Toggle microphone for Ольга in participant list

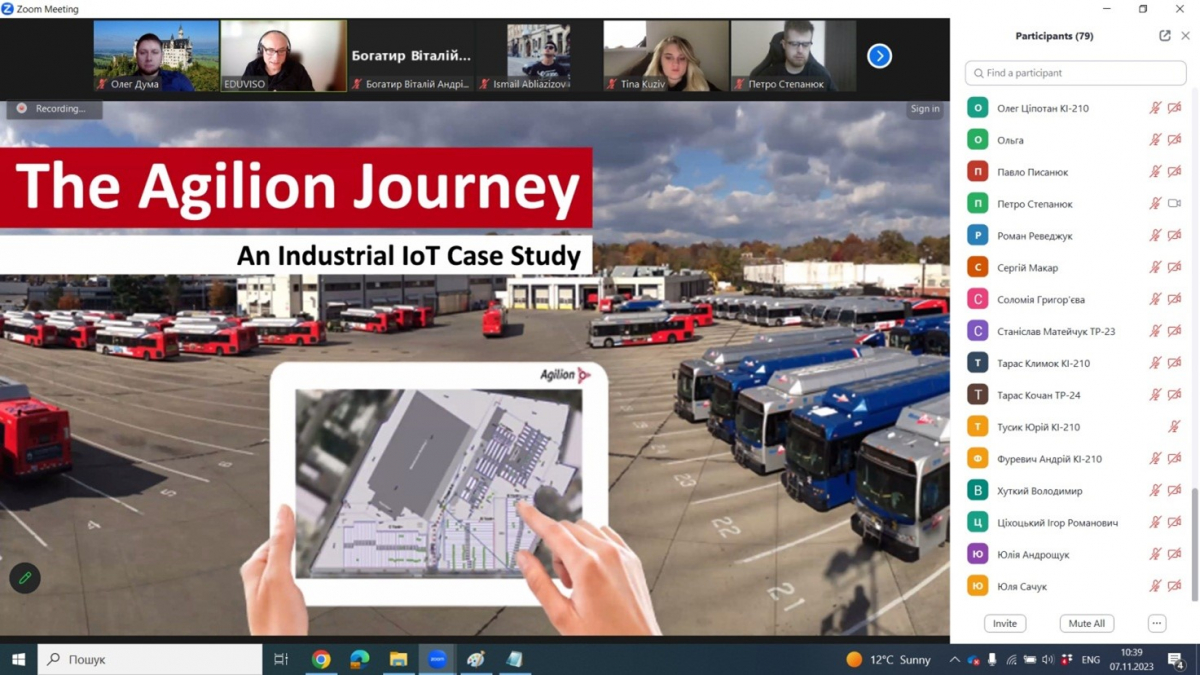coord(1155,140)
